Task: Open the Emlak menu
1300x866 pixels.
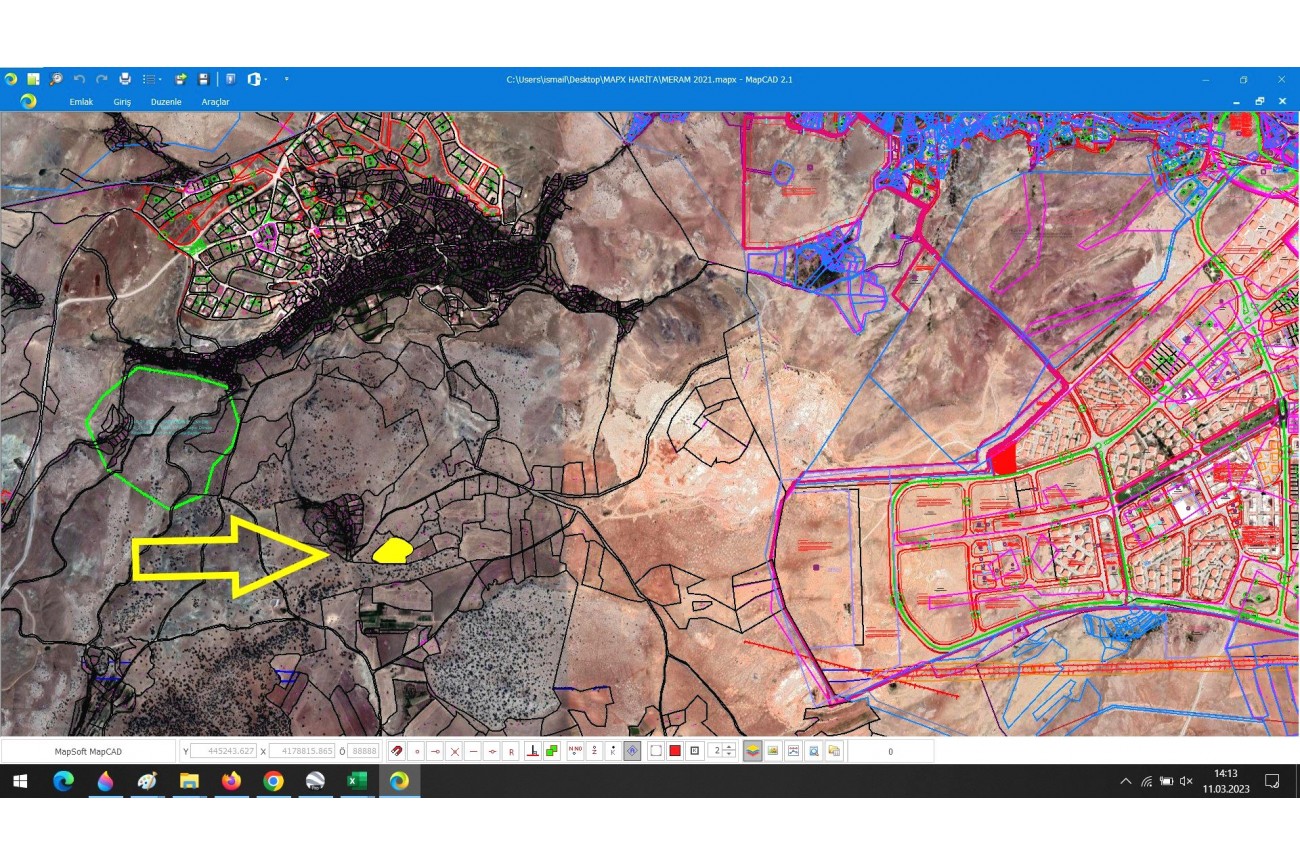Action: tap(81, 102)
